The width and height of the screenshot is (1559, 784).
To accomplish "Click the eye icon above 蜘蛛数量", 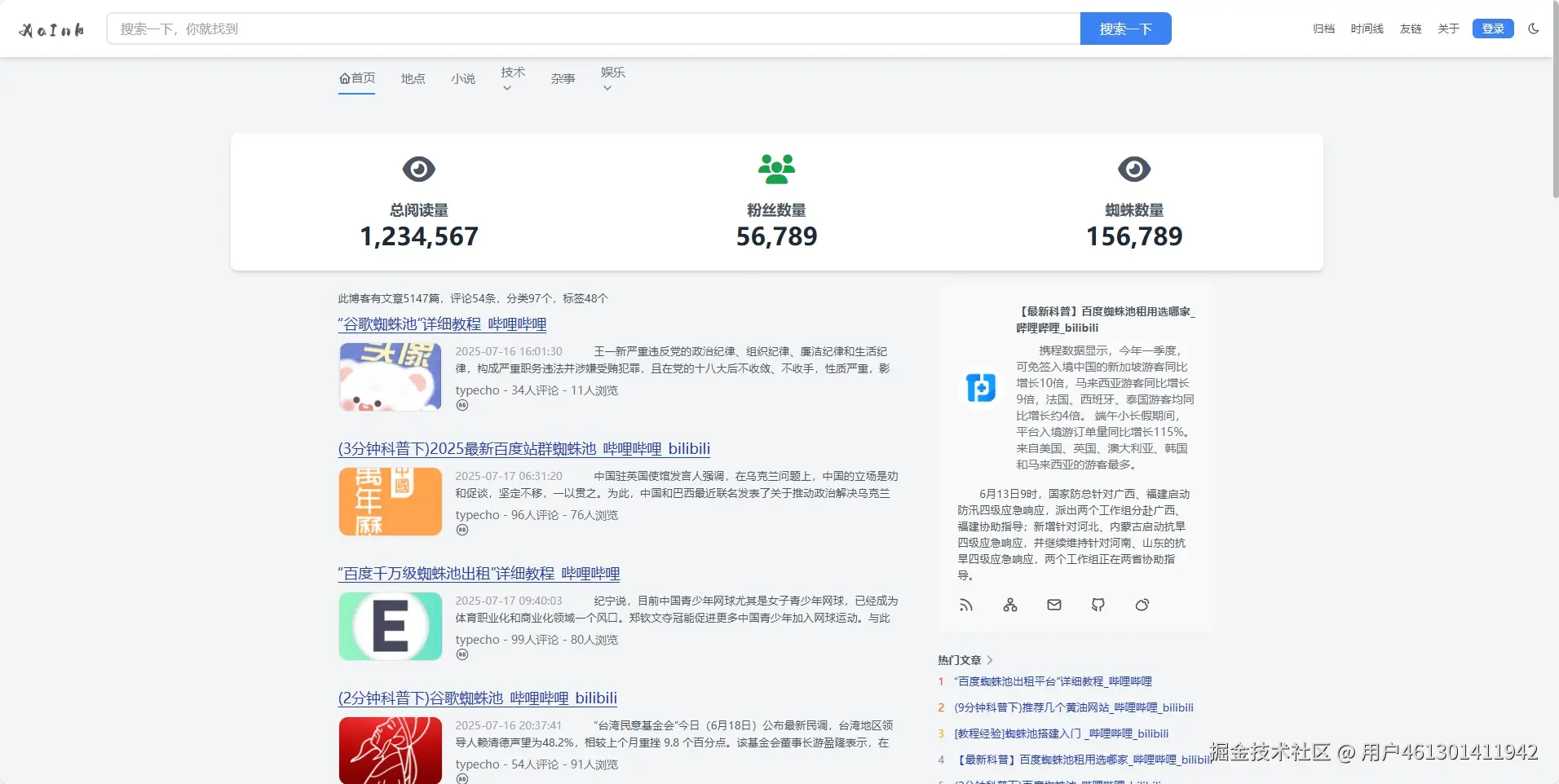I will pyautogui.click(x=1134, y=169).
